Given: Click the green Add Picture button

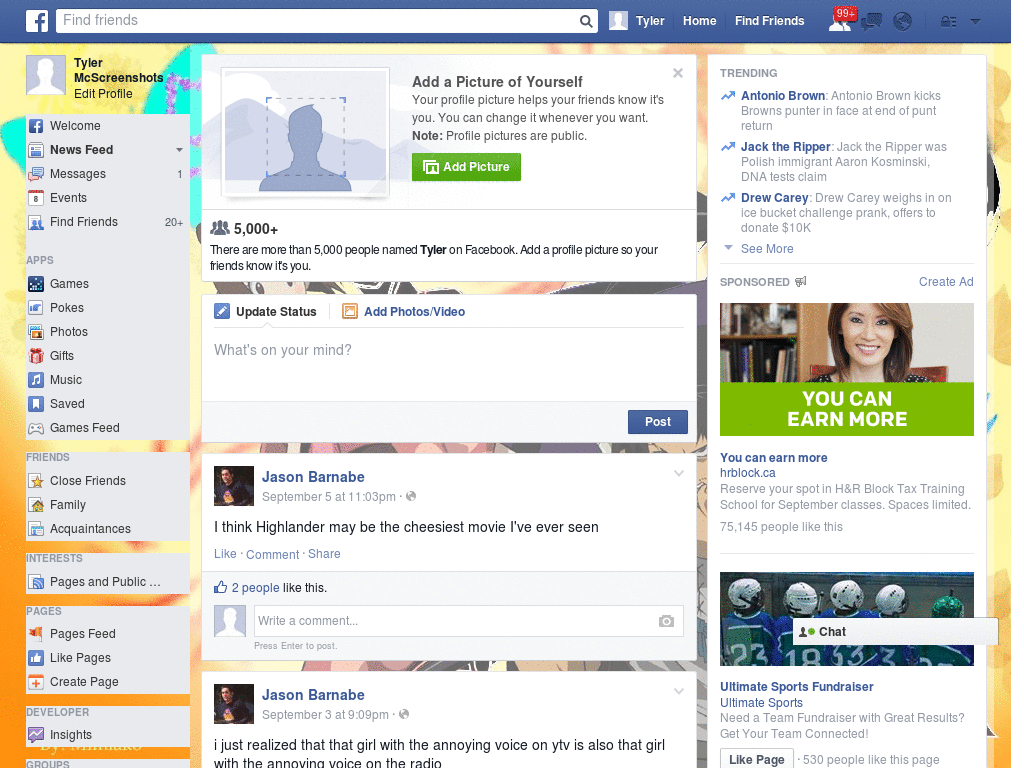Looking at the screenshot, I should (466, 167).
